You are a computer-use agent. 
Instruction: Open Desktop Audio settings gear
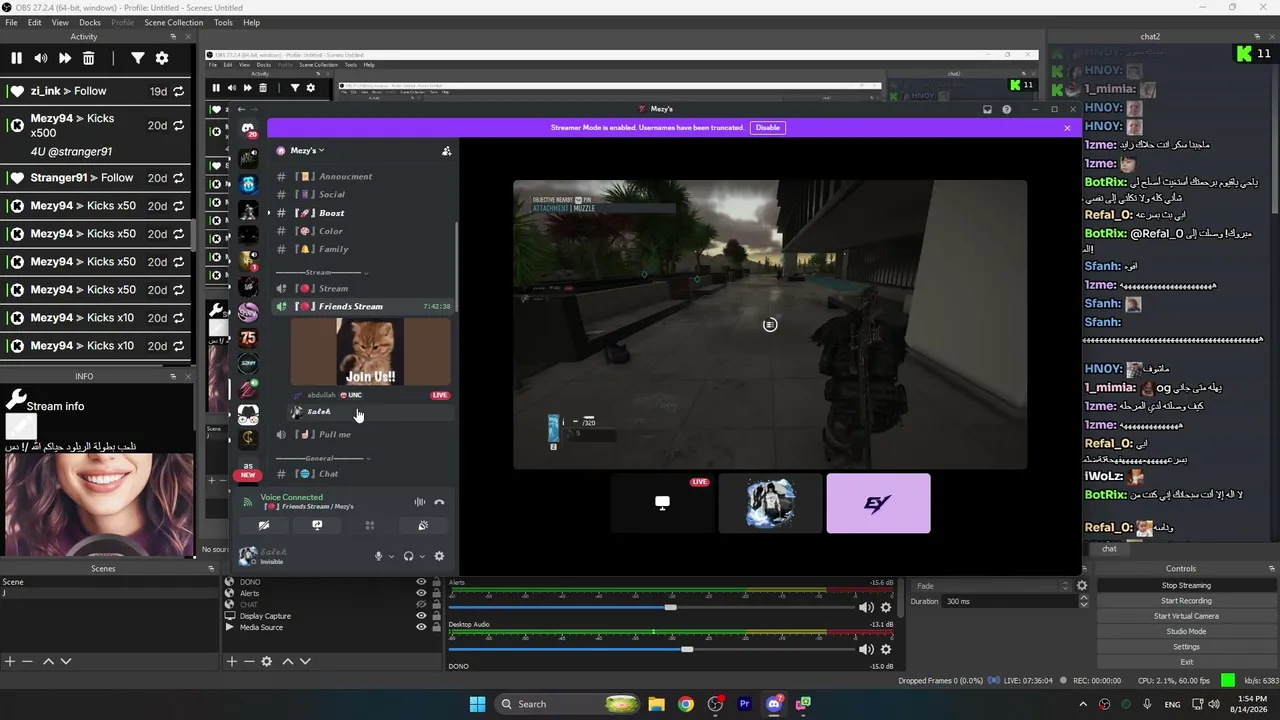886,649
